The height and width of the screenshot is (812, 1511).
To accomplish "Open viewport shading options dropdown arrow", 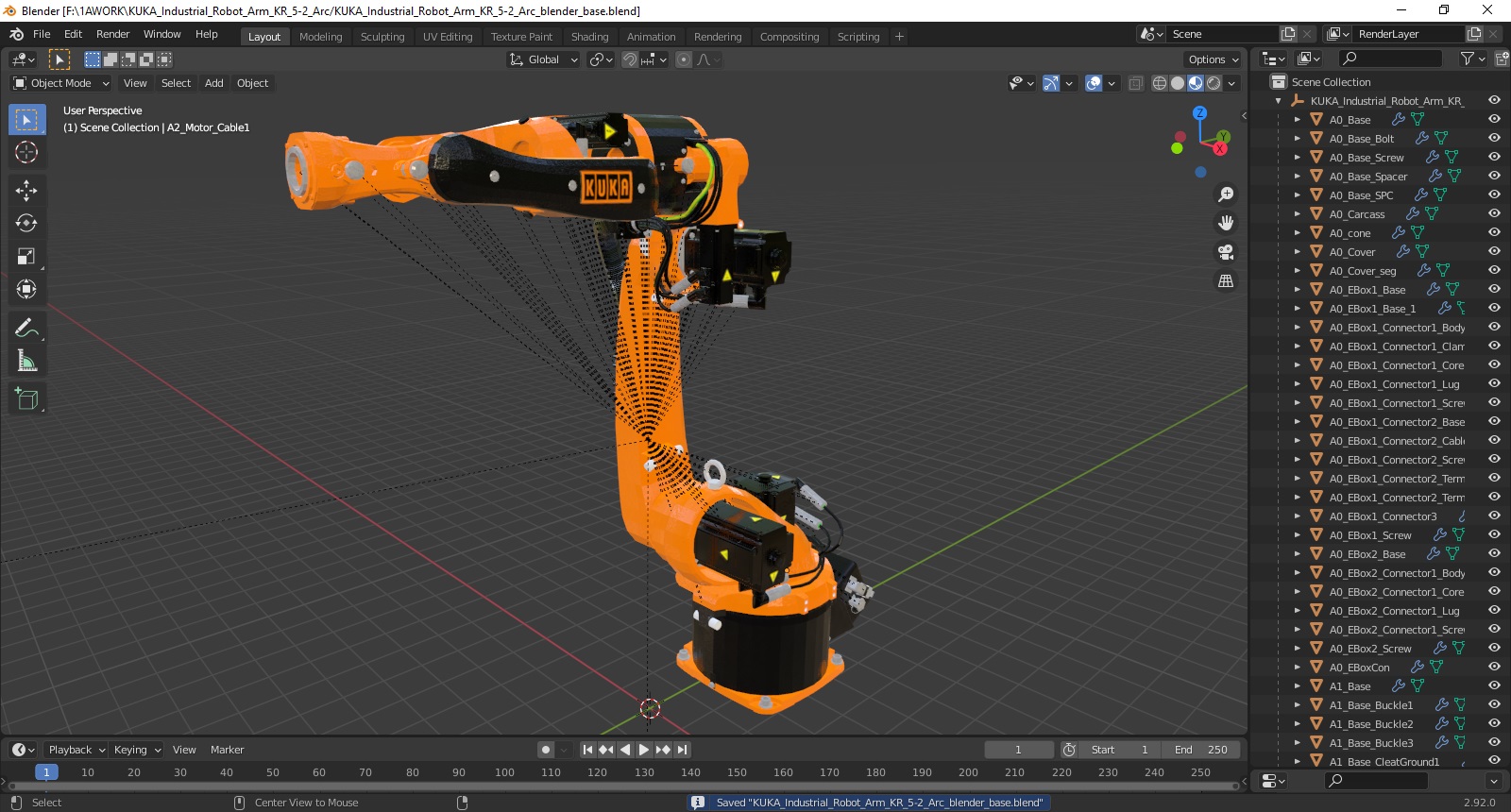I will [1231, 83].
